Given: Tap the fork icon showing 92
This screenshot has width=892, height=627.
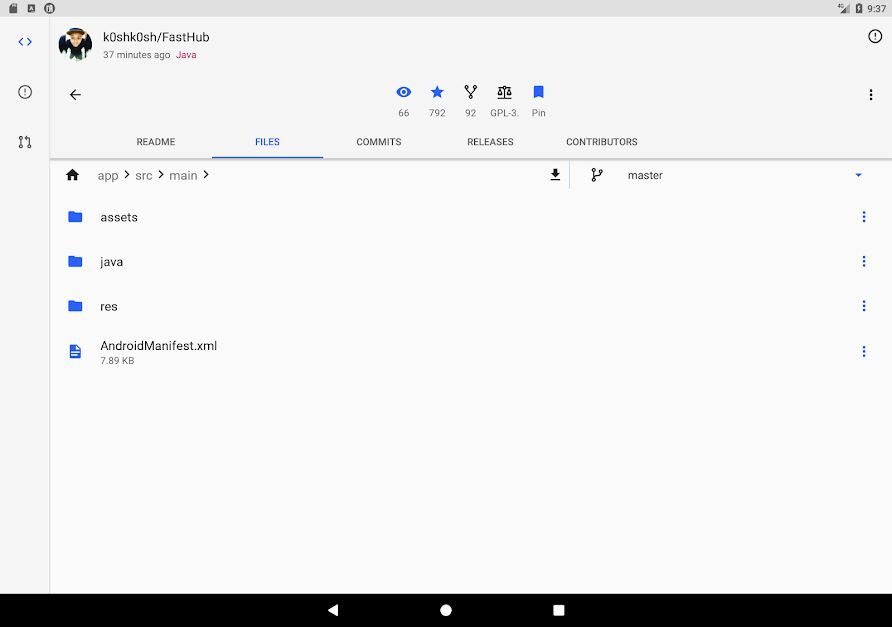Looking at the screenshot, I should [x=470, y=92].
